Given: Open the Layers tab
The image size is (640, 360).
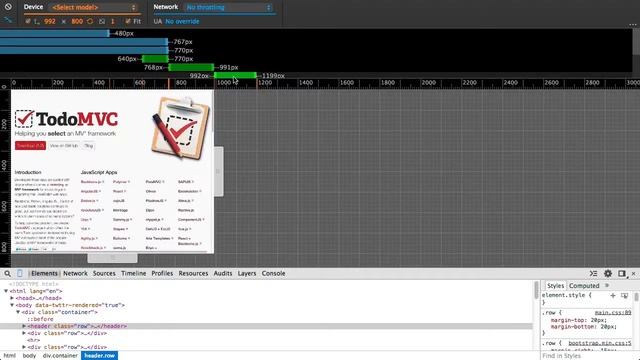Looking at the screenshot, I should [x=247, y=273].
